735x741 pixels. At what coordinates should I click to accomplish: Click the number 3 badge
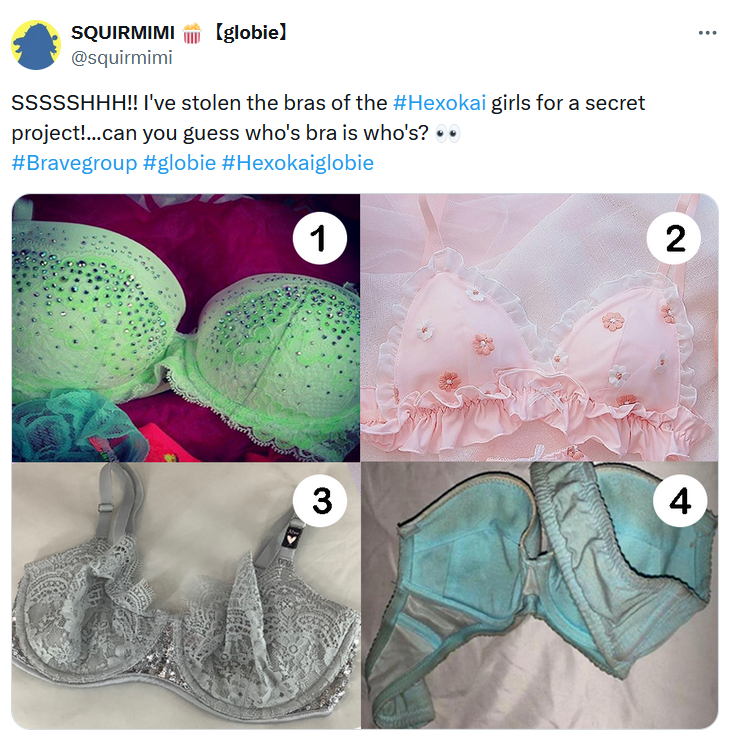[321, 500]
